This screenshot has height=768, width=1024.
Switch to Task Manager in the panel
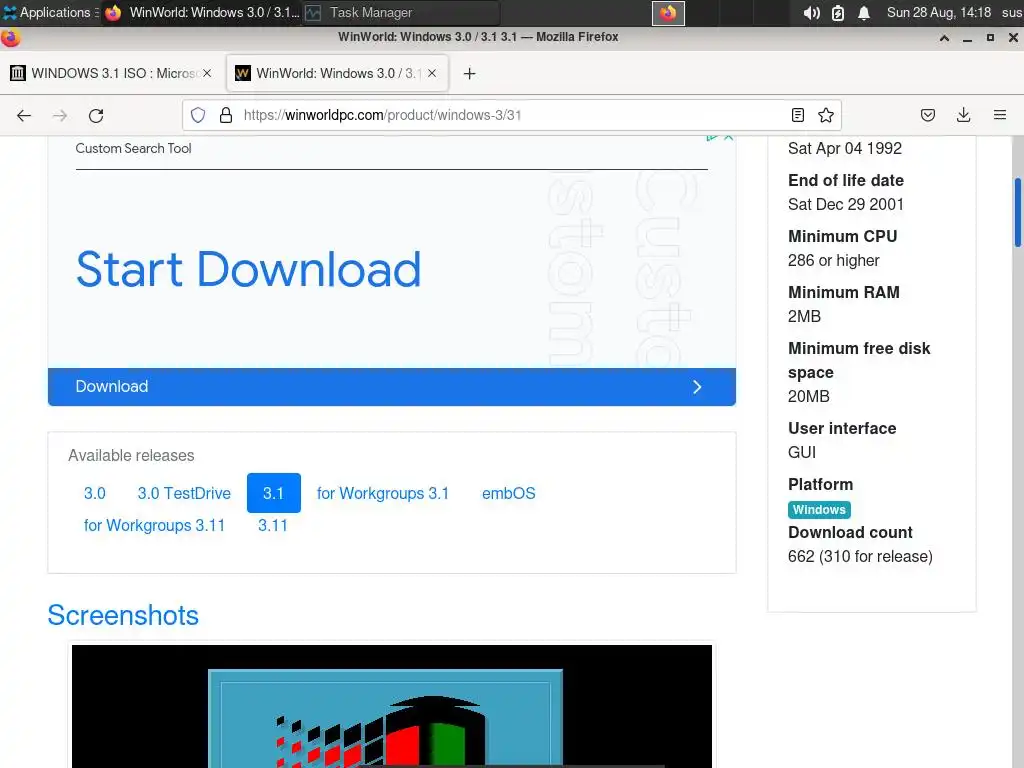click(400, 12)
